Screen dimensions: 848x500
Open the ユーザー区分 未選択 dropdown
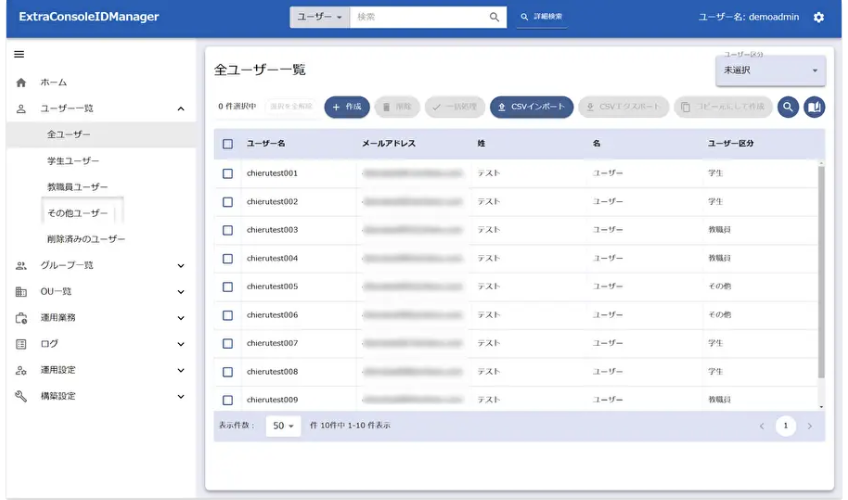coord(770,70)
